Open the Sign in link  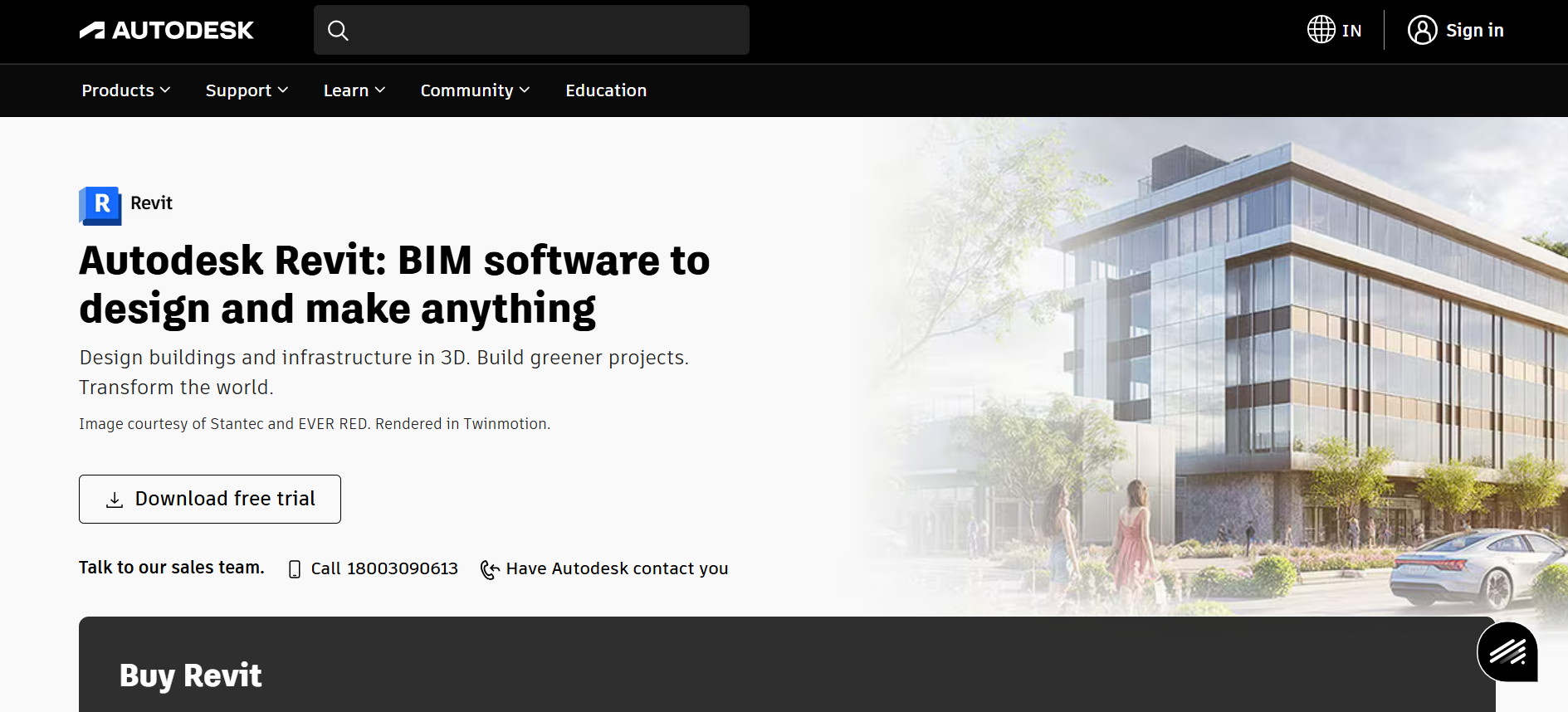click(1474, 30)
